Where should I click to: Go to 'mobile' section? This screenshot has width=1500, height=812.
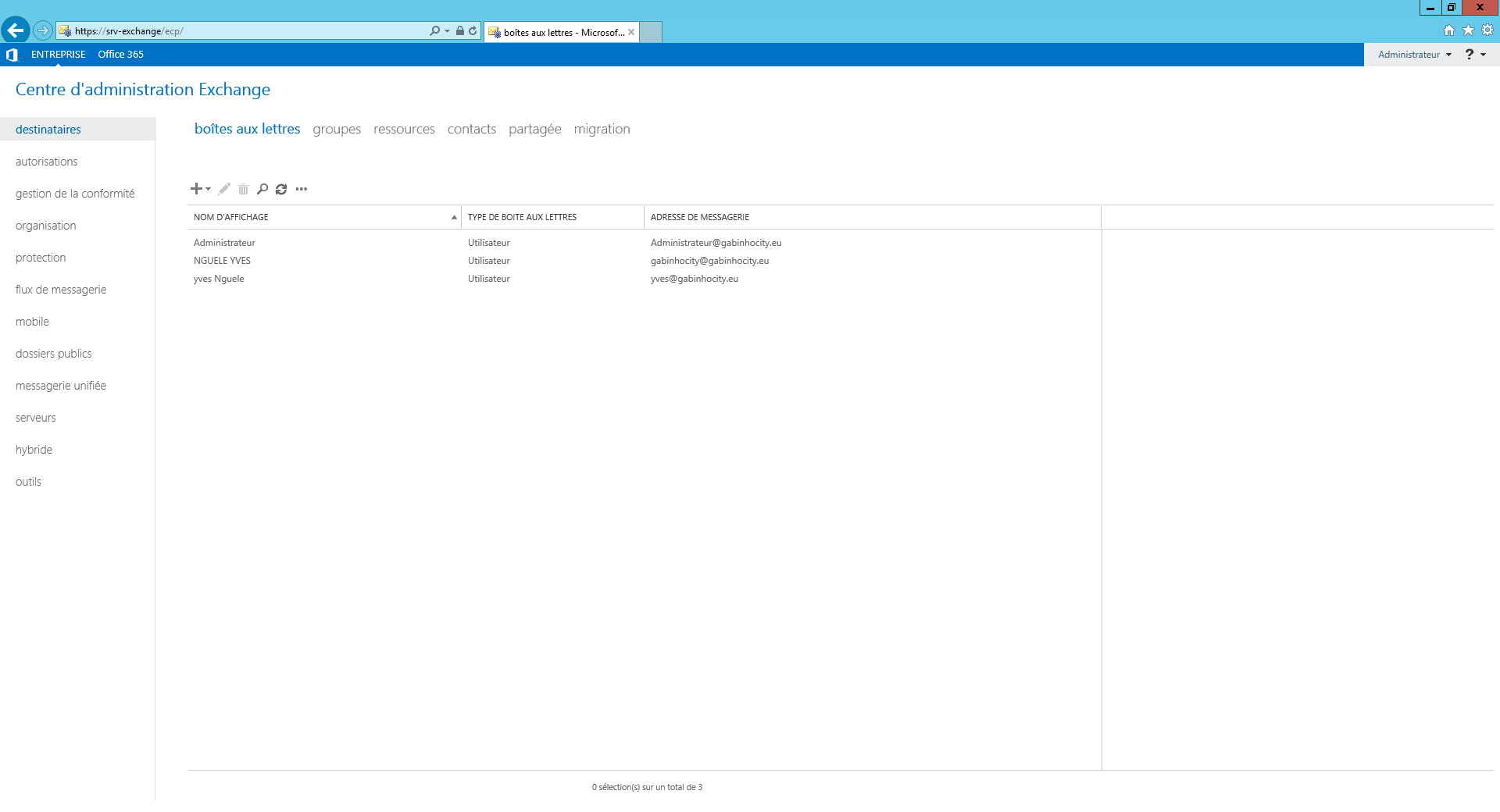click(x=32, y=322)
